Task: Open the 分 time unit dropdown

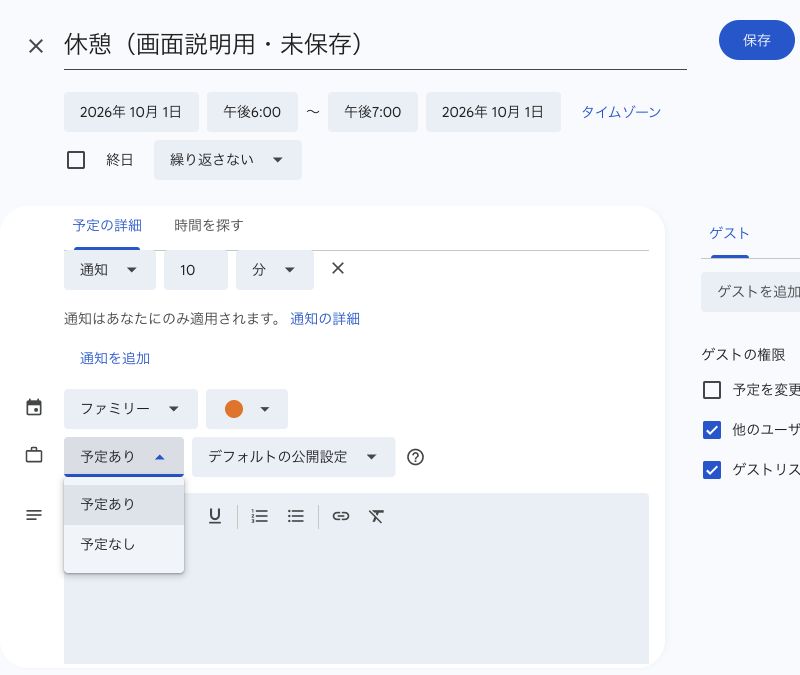Action: (274, 270)
